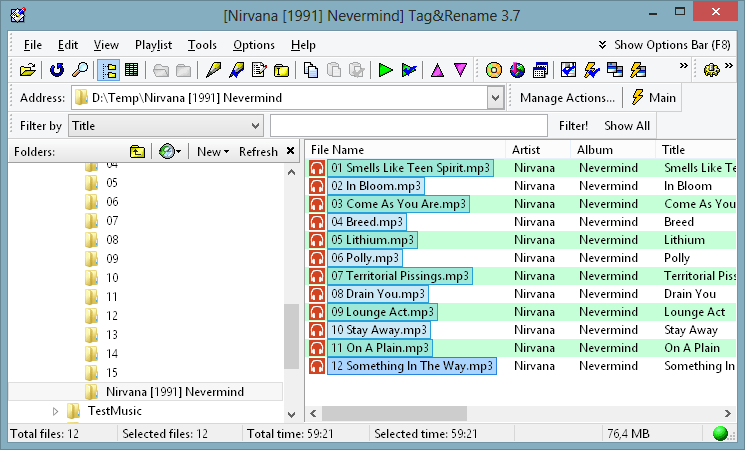Open the Playlist menu
The height and width of the screenshot is (450, 745).
pyautogui.click(x=153, y=45)
